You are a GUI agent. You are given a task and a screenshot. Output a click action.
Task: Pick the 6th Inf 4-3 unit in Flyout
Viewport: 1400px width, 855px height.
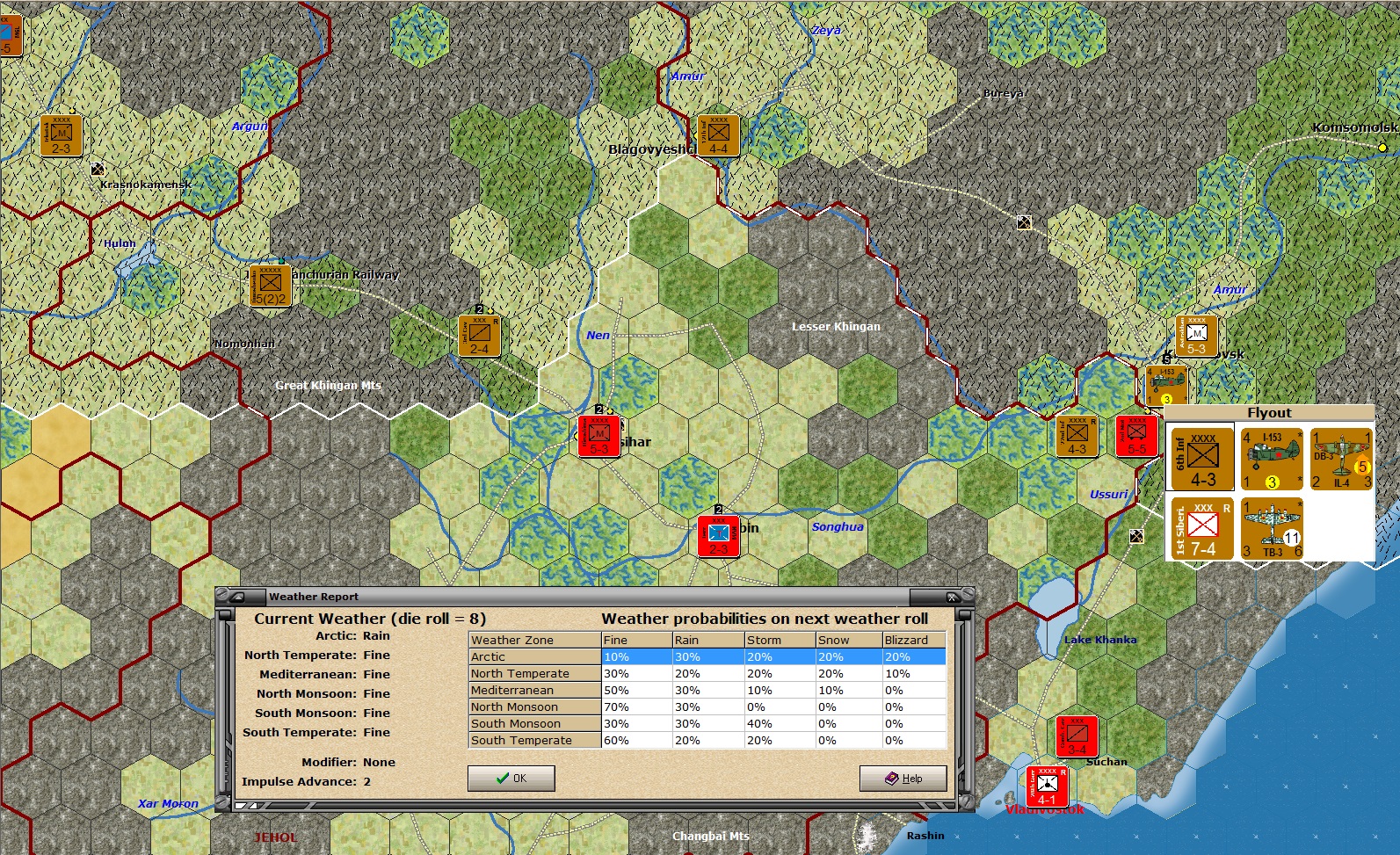click(1202, 459)
